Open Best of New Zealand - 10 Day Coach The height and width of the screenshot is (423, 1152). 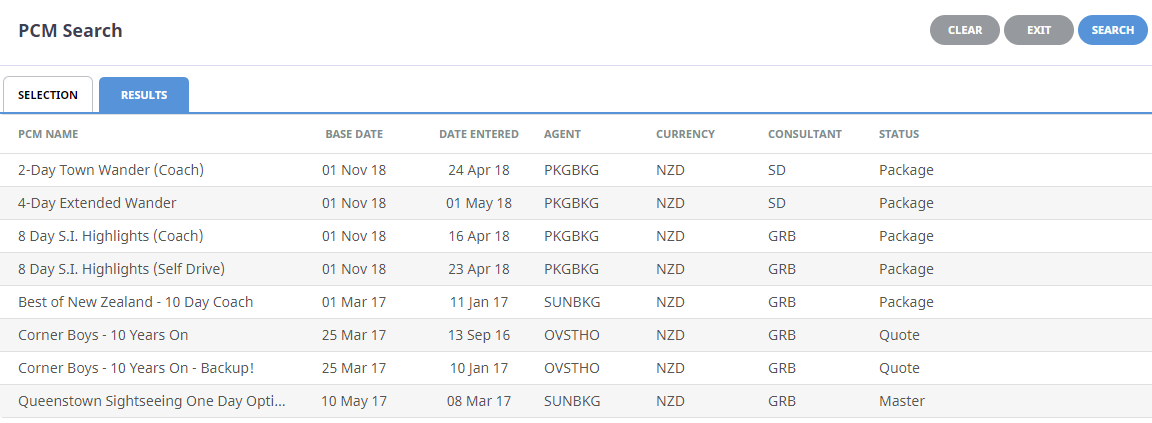tap(576, 303)
